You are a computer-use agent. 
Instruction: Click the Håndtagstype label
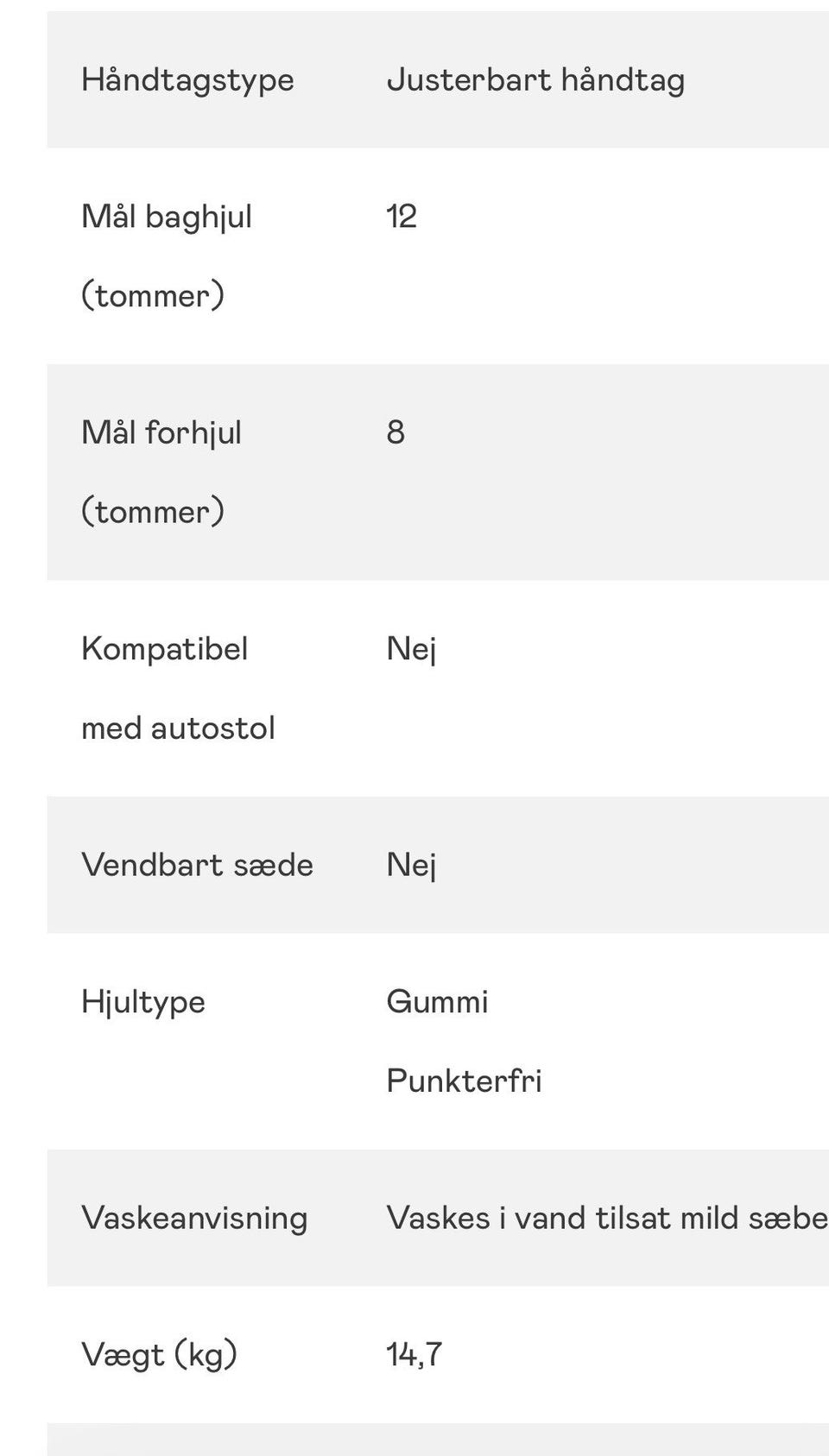187,80
